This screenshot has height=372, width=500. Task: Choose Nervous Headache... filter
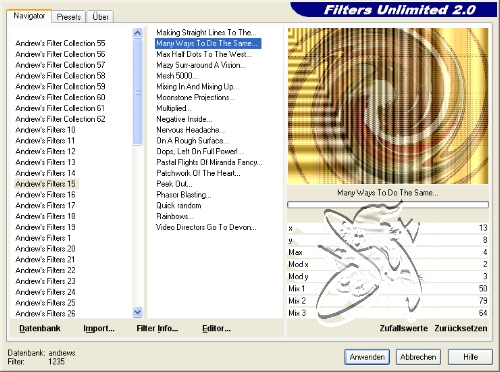pos(190,130)
